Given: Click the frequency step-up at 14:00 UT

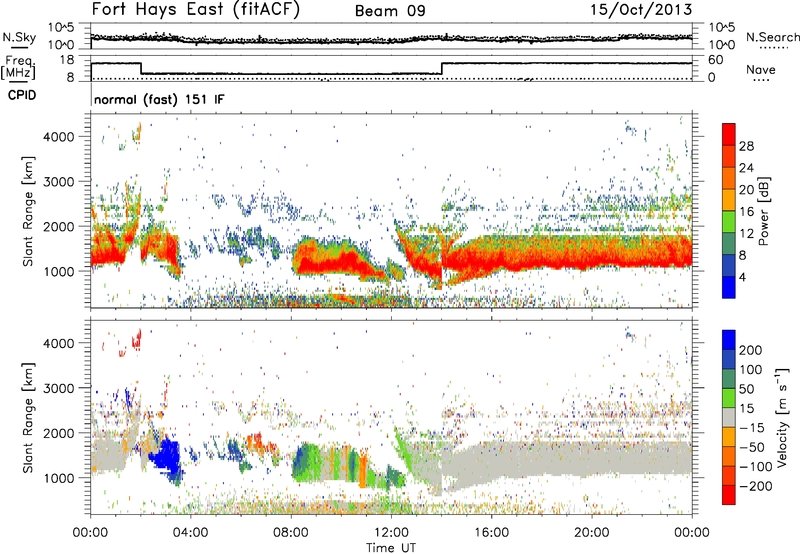Looking at the screenshot, I should [x=442, y=68].
